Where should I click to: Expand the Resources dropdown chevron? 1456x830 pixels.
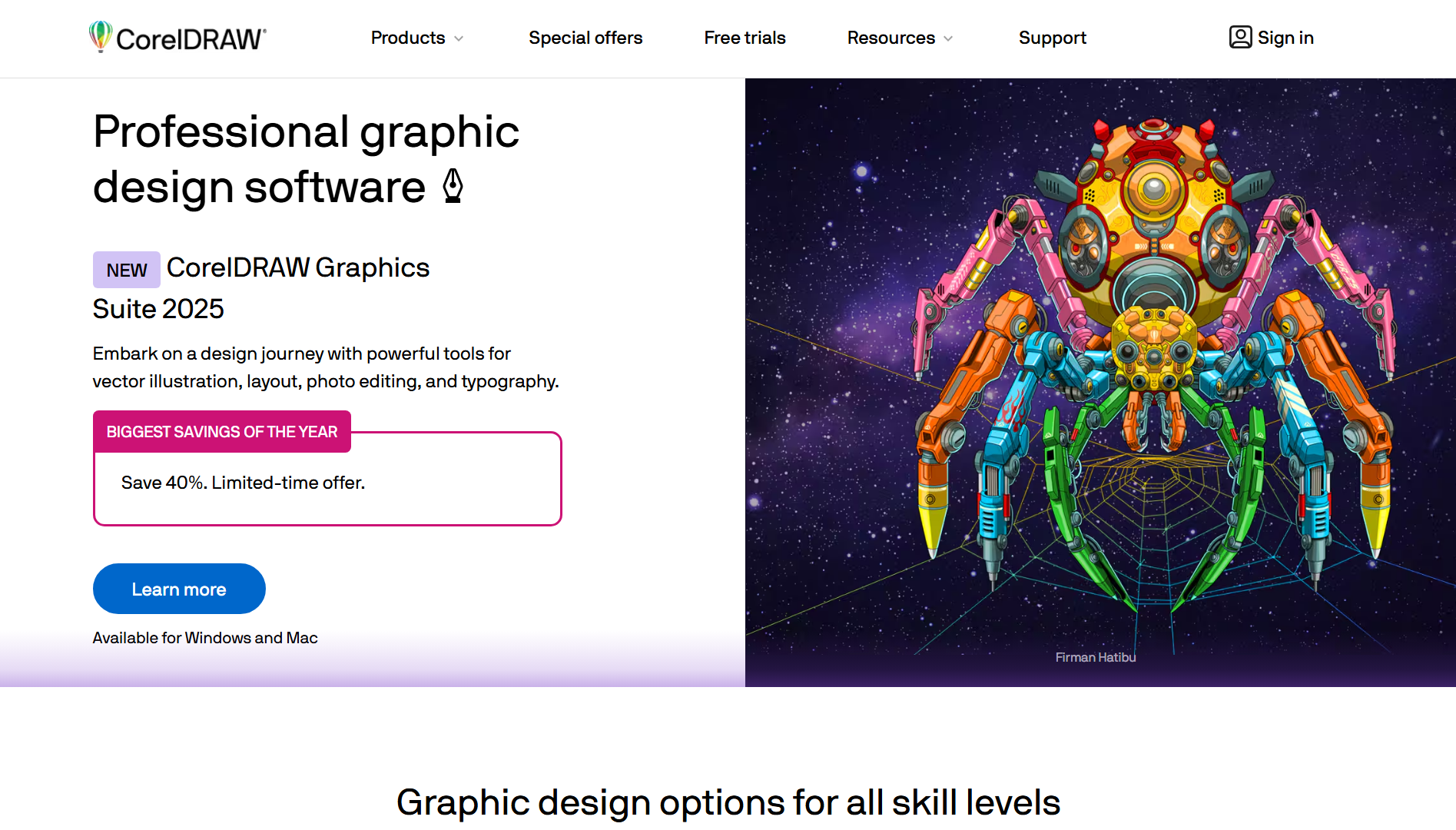coord(948,38)
